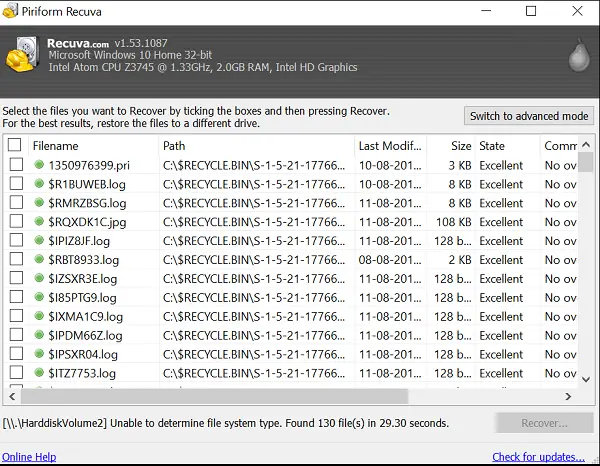Tick checkbox for $IXMA1C9.log
This screenshot has width=600, height=466.
(x=16, y=316)
